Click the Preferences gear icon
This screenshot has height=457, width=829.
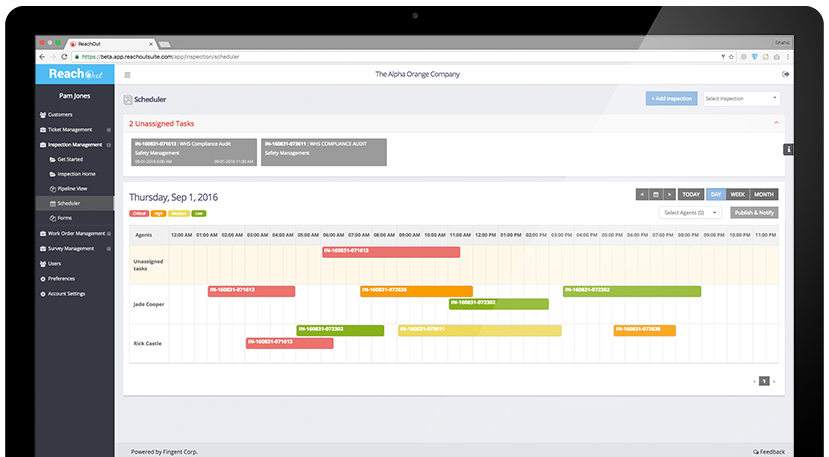[x=43, y=279]
